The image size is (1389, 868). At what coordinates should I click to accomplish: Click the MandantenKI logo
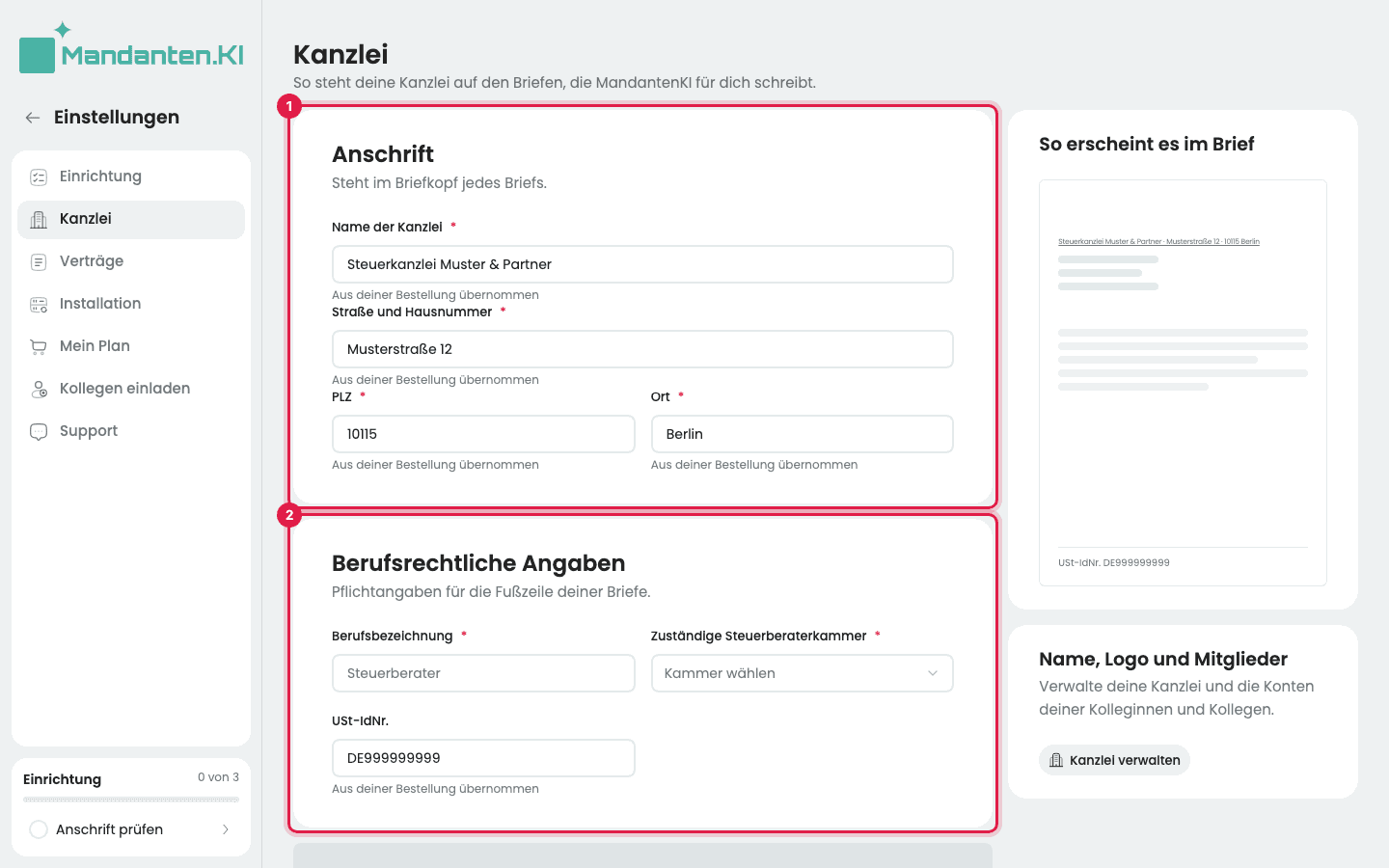[x=131, y=48]
